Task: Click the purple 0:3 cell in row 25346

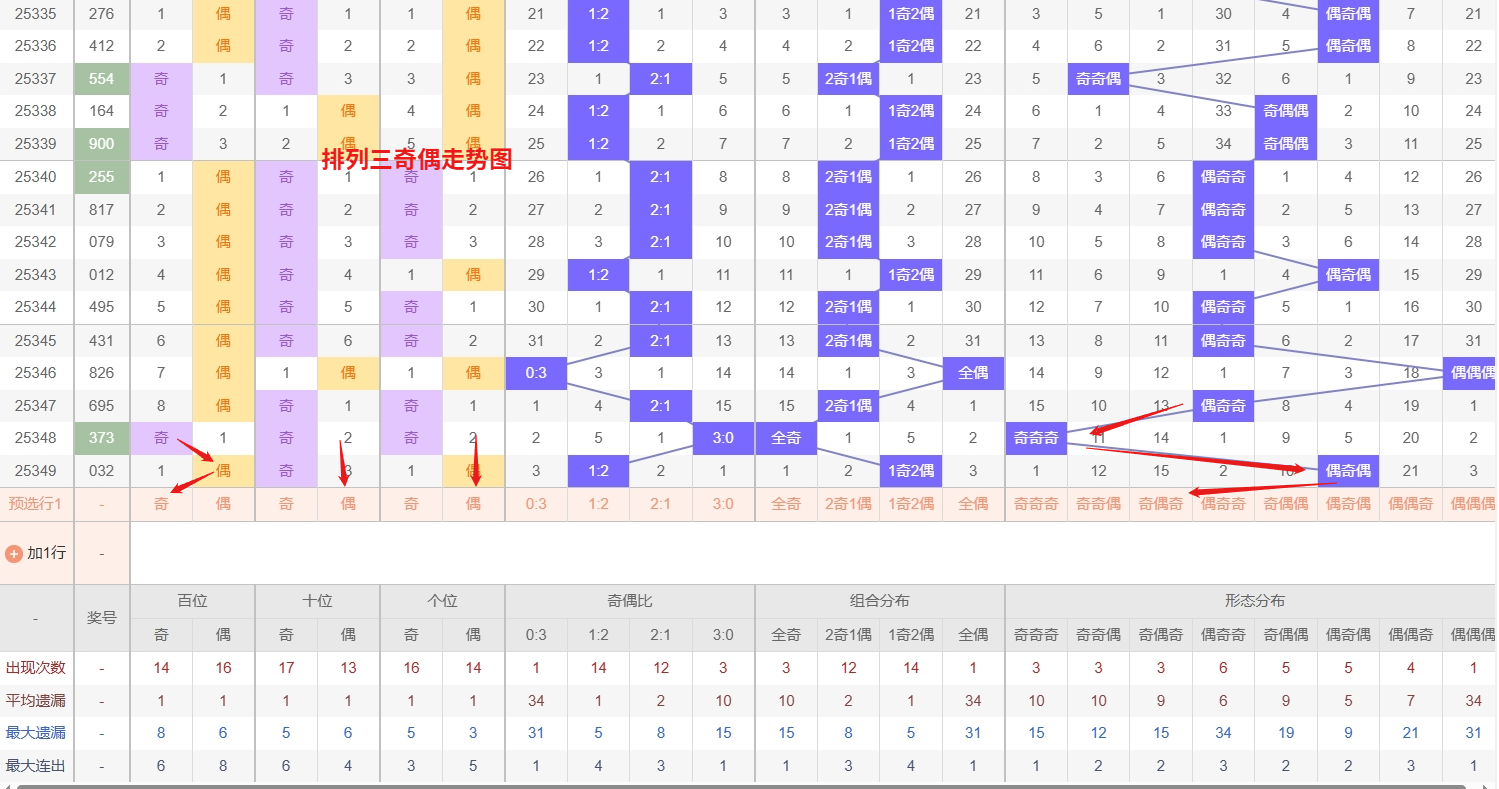Action: point(536,373)
